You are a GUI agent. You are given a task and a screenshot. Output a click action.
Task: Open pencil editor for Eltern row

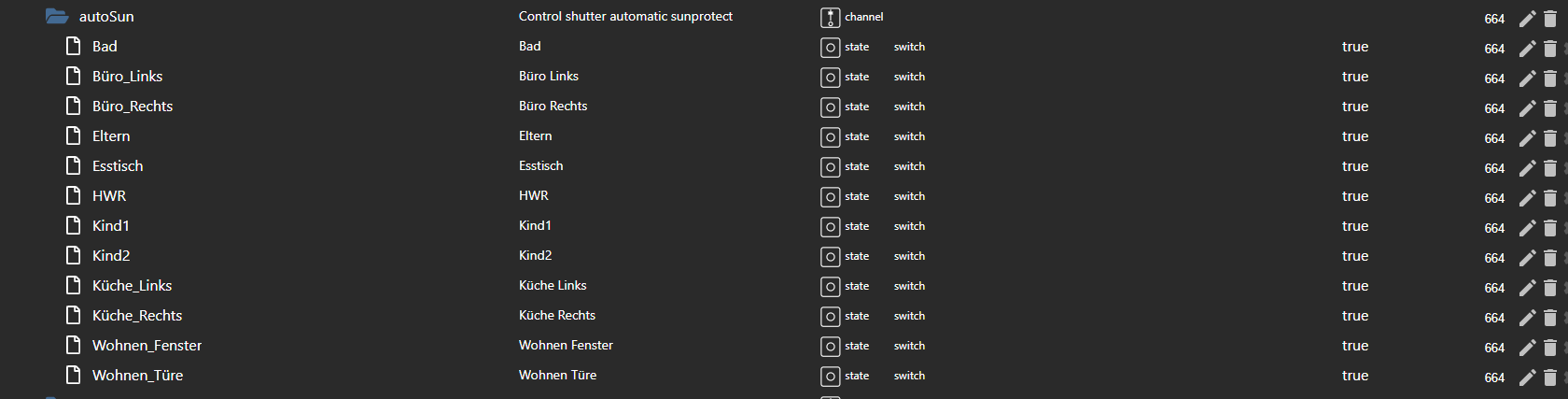[x=1527, y=138]
